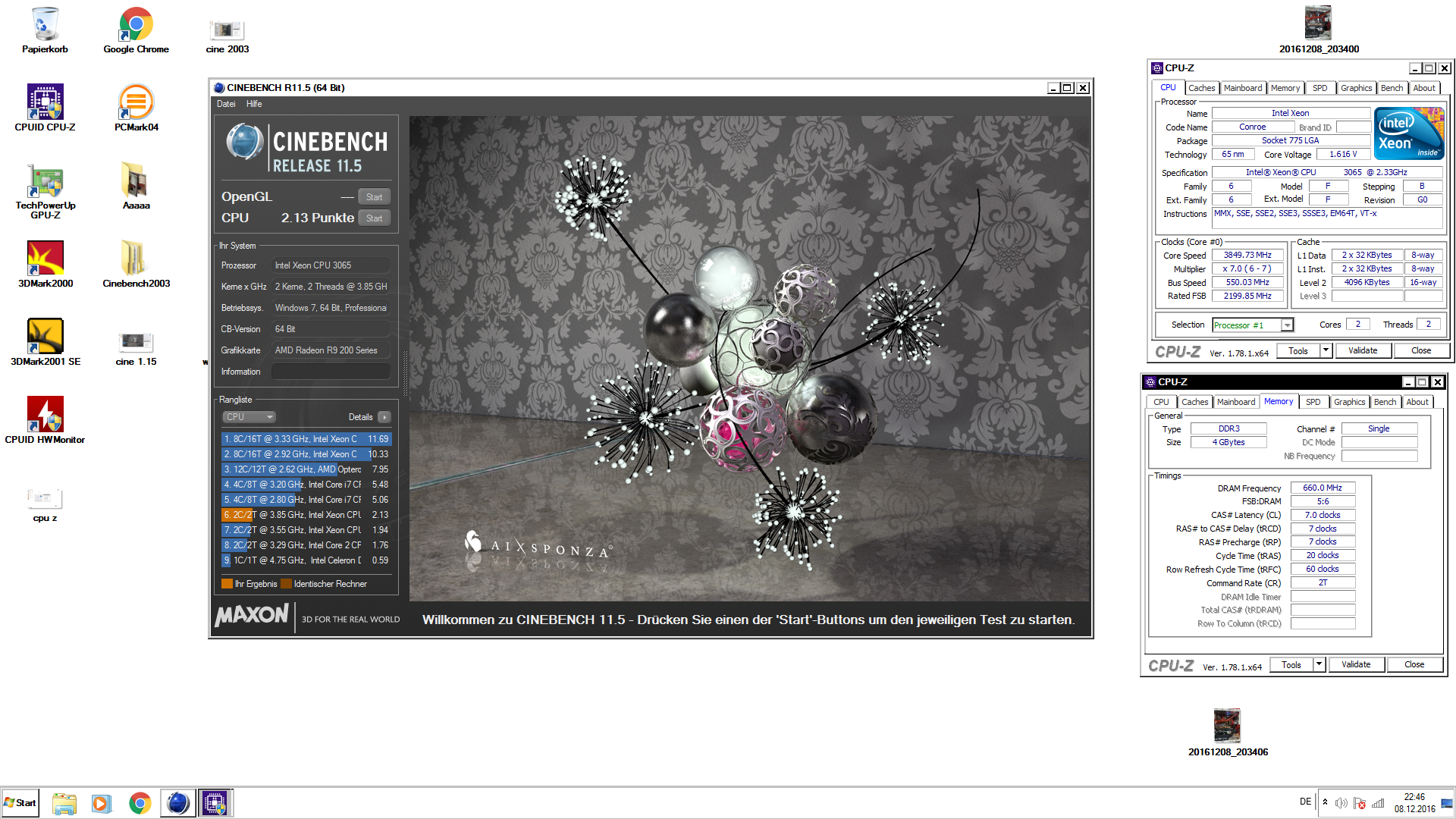This screenshot has height=819, width=1456.
Task: Launch CPUID HWMonitor shortcut
Action: coord(45,420)
